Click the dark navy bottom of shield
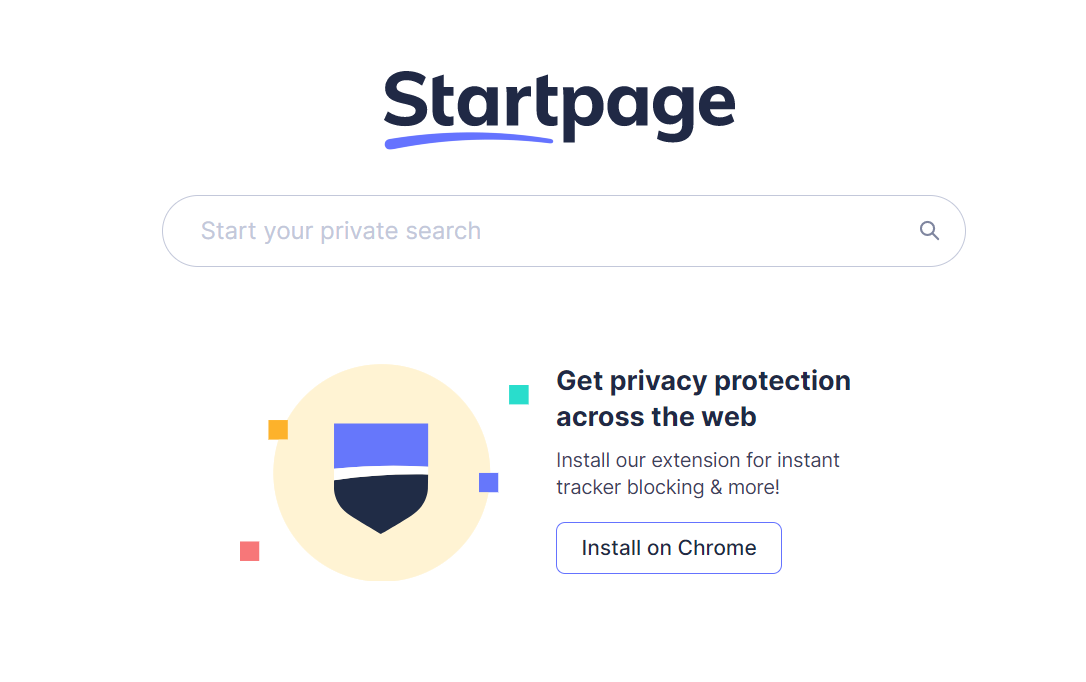The height and width of the screenshot is (682, 1086). coord(381,503)
